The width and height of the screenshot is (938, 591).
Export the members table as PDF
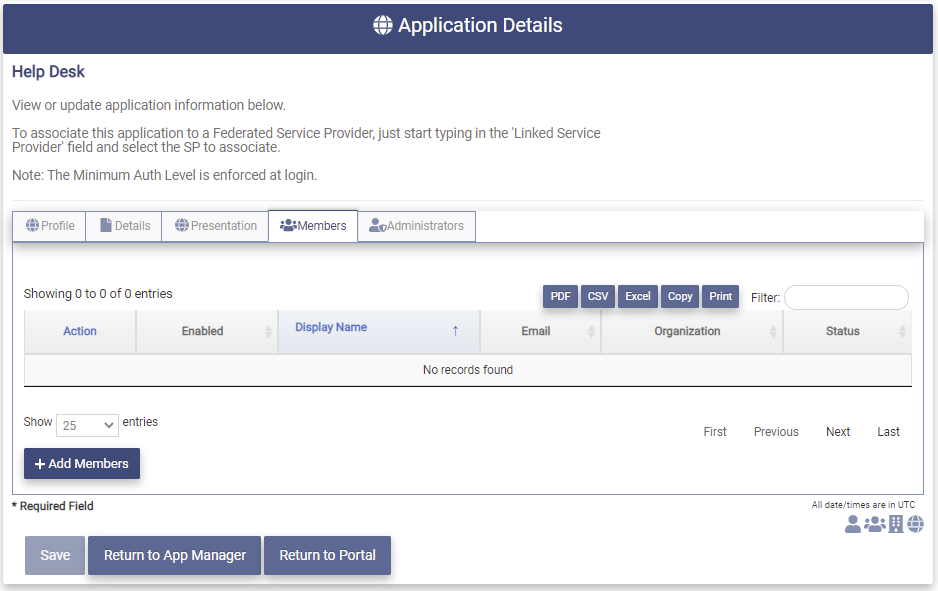pos(561,296)
